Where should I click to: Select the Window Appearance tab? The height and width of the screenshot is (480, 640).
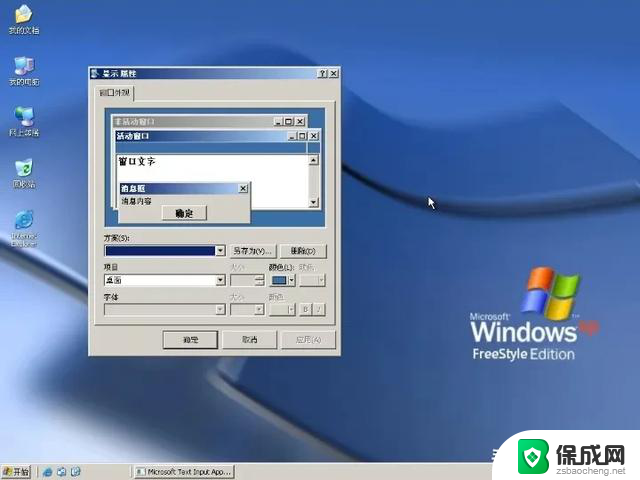coord(115,93)
